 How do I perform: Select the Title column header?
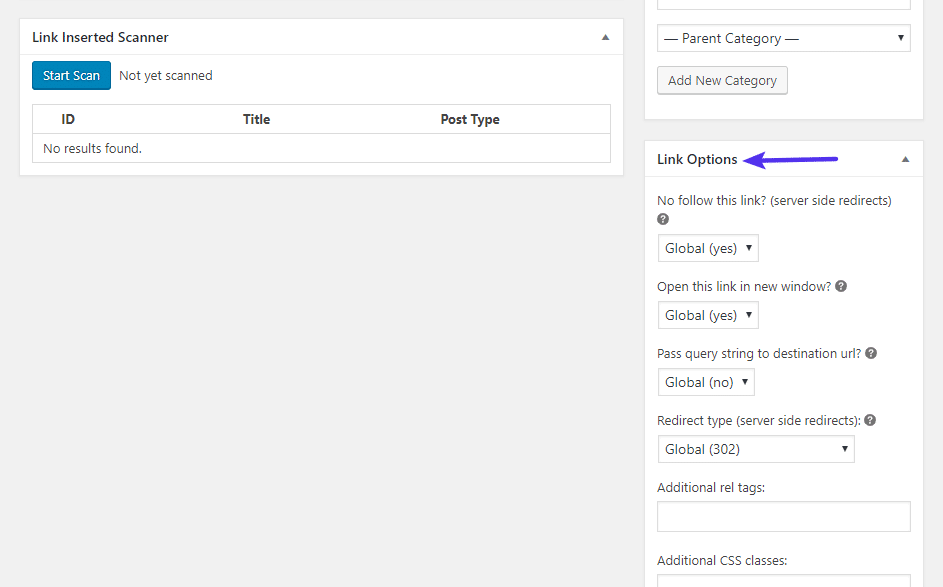[x=256, y=119]
